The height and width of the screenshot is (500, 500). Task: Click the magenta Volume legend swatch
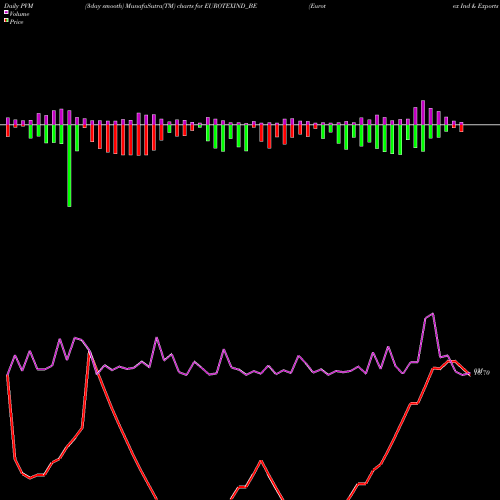point(6,12)
